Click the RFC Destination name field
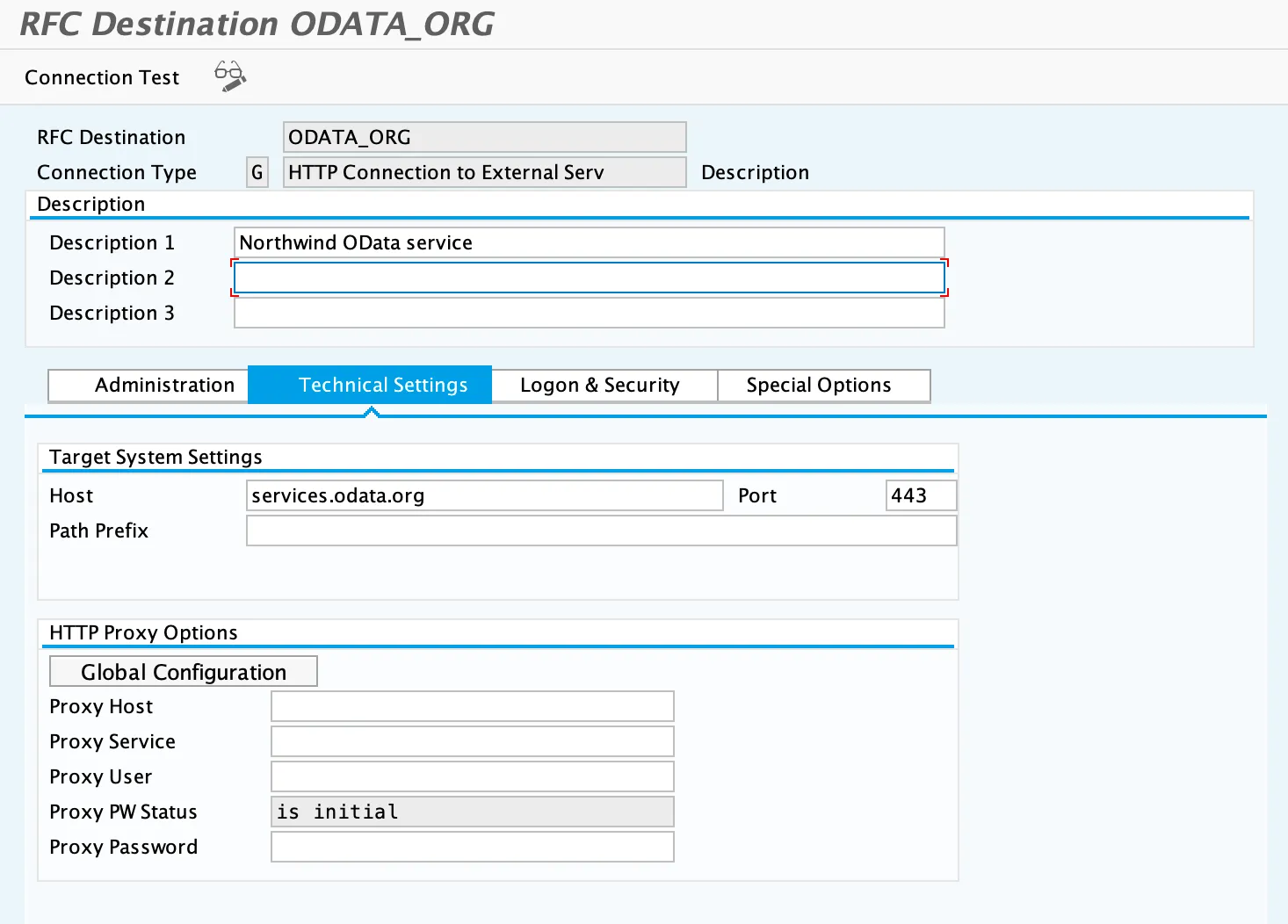 click(484, 137)
